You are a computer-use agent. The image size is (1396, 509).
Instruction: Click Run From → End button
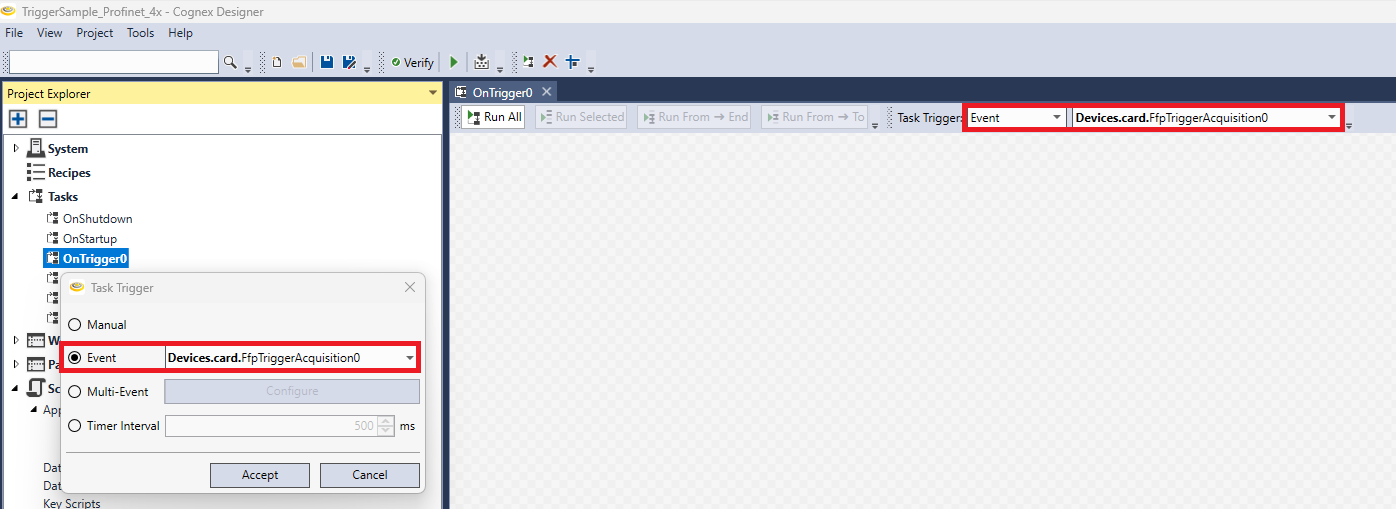(x=694, y=117)
